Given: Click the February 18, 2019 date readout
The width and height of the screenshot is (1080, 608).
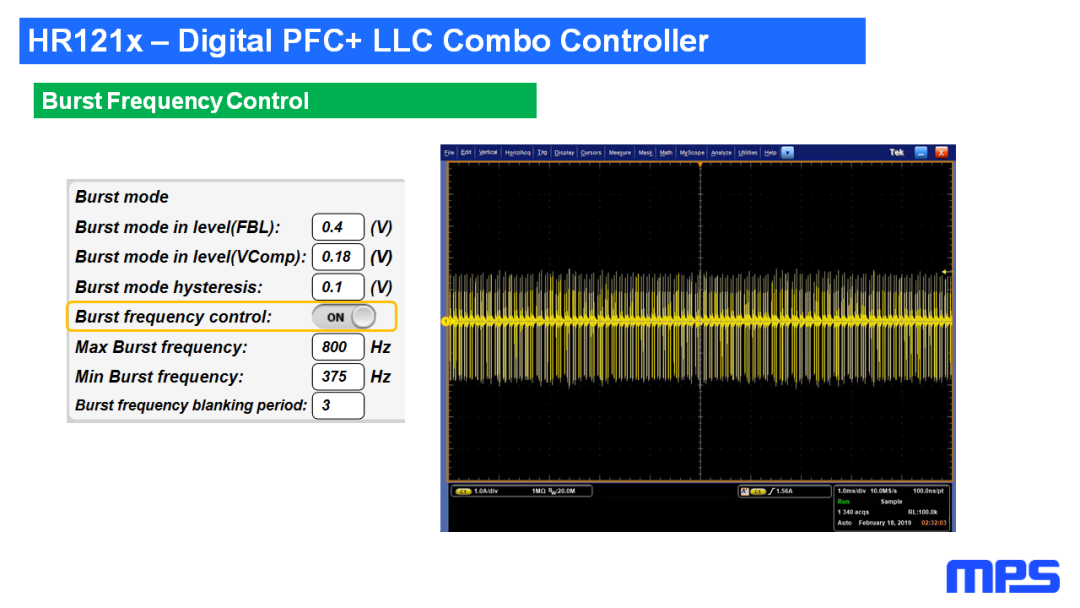Looking at the screenshot, I should (884, 523).
